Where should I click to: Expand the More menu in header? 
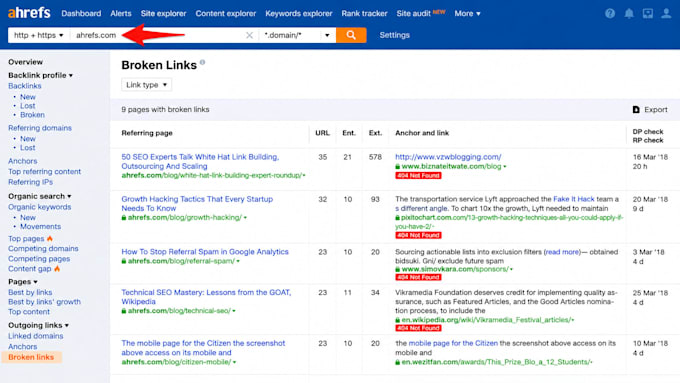(x=467, y=13)
